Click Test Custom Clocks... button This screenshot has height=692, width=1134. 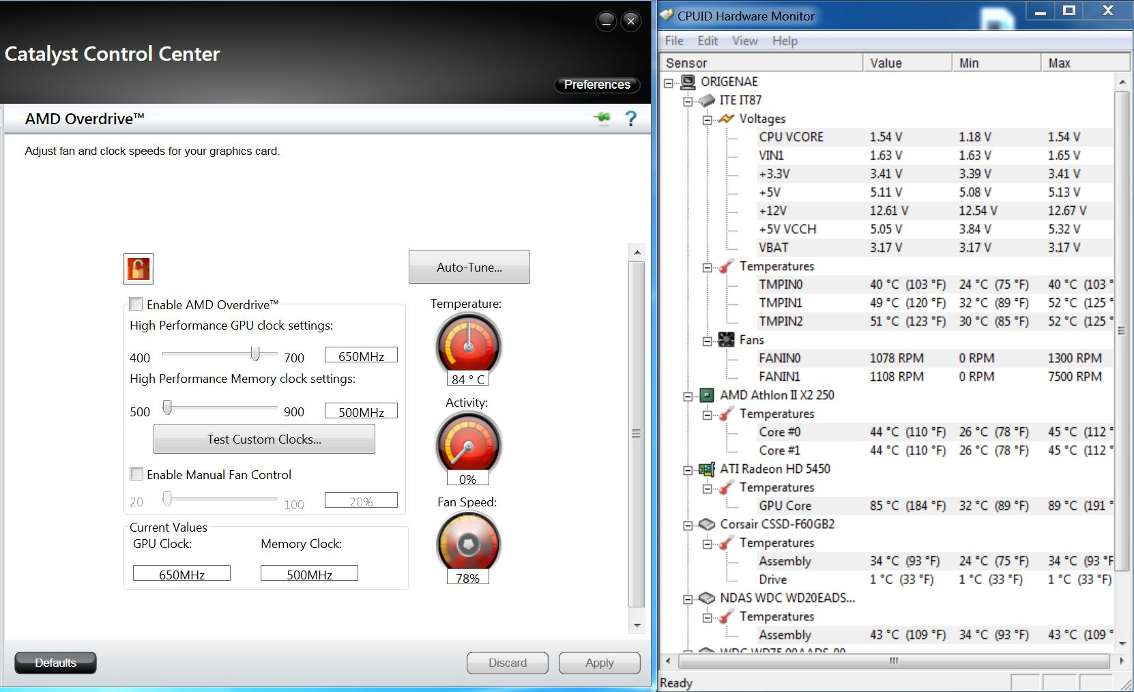coord(264,439)
